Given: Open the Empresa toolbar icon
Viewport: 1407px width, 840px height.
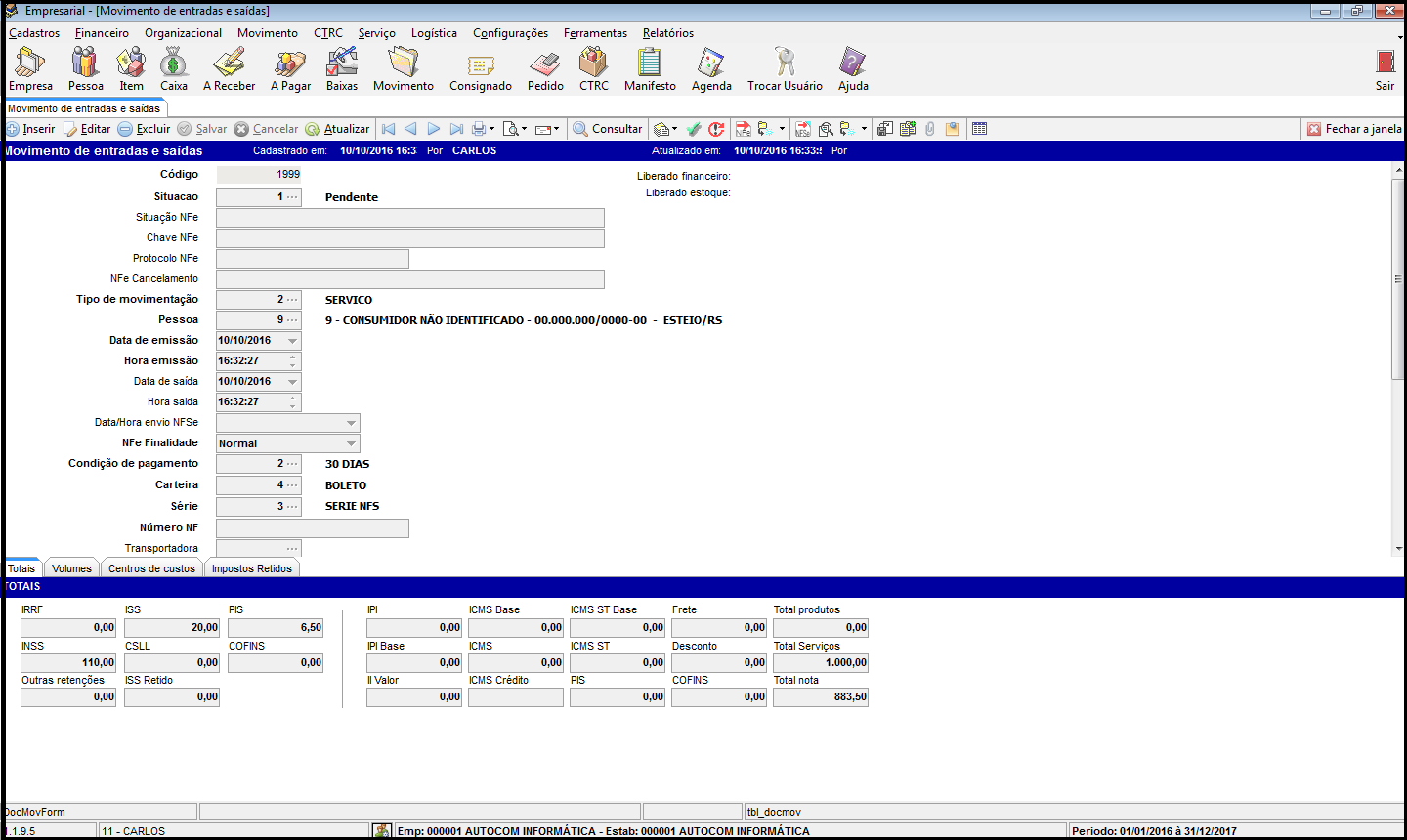Looking at the screenshot, I should click(30, 68).
